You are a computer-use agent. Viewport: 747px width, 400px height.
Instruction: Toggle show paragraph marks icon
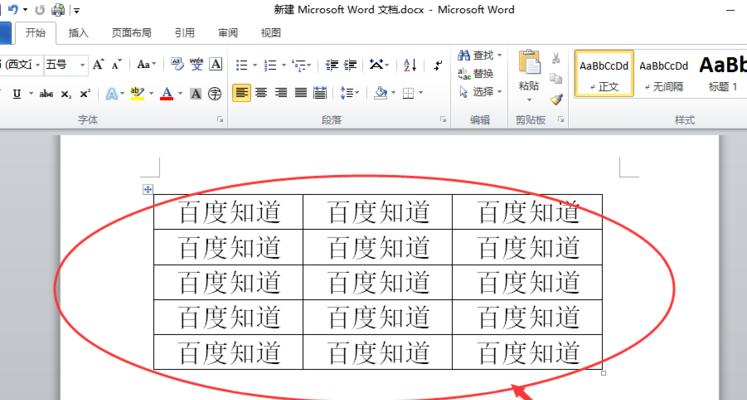[438, 65]
